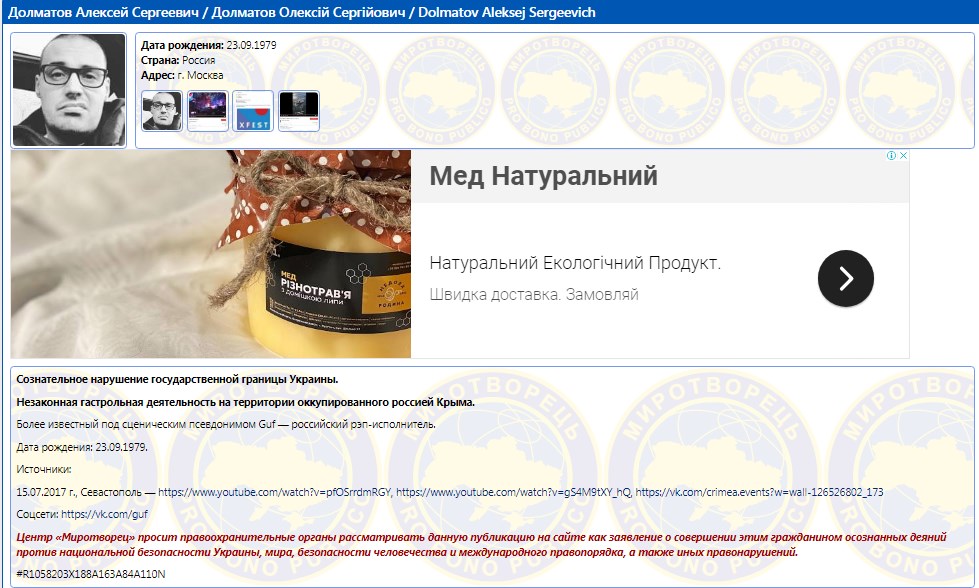Open the vk.com/crimea.events source link
979x588 pixels.
[x=759, y=492]
